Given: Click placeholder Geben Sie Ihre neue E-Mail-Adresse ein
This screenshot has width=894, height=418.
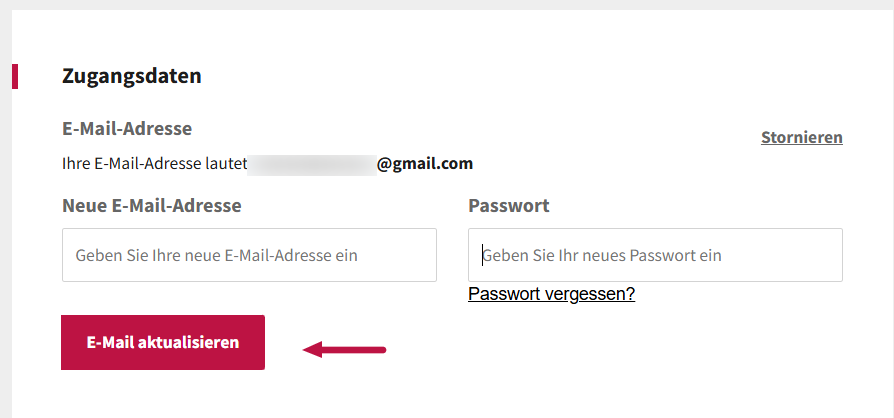Looking at the screenshot, I should [x=216, y=256].
